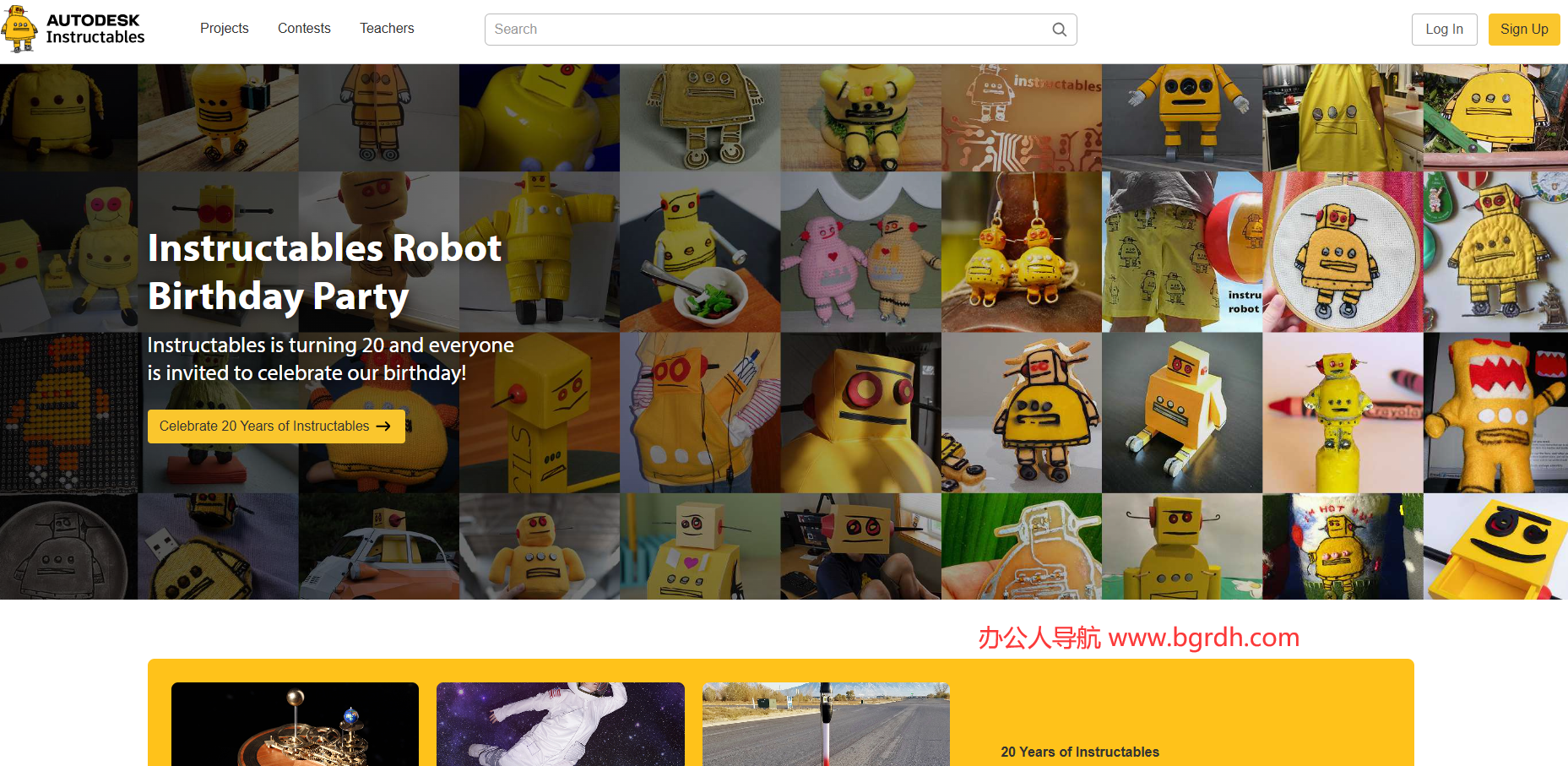1568x766 pixels.
Task: Click the robot with salad bowl photo
Action: [x=700, y=252]
